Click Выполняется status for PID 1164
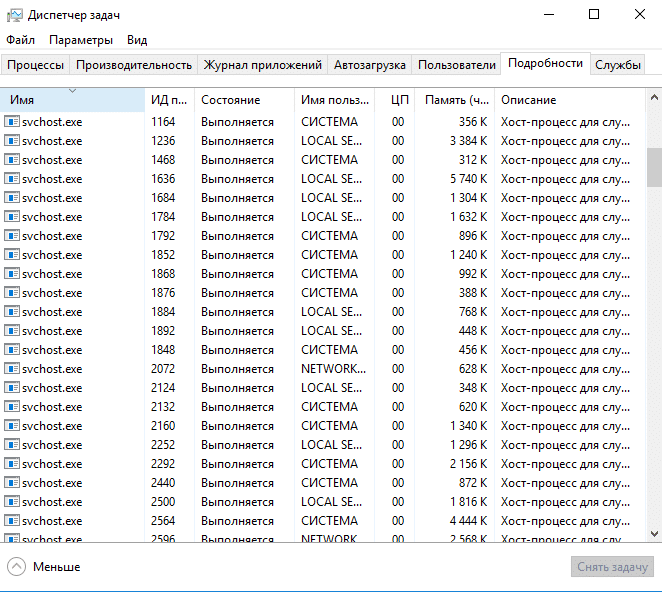The image size is (662, 592). (x=237, y=122)
